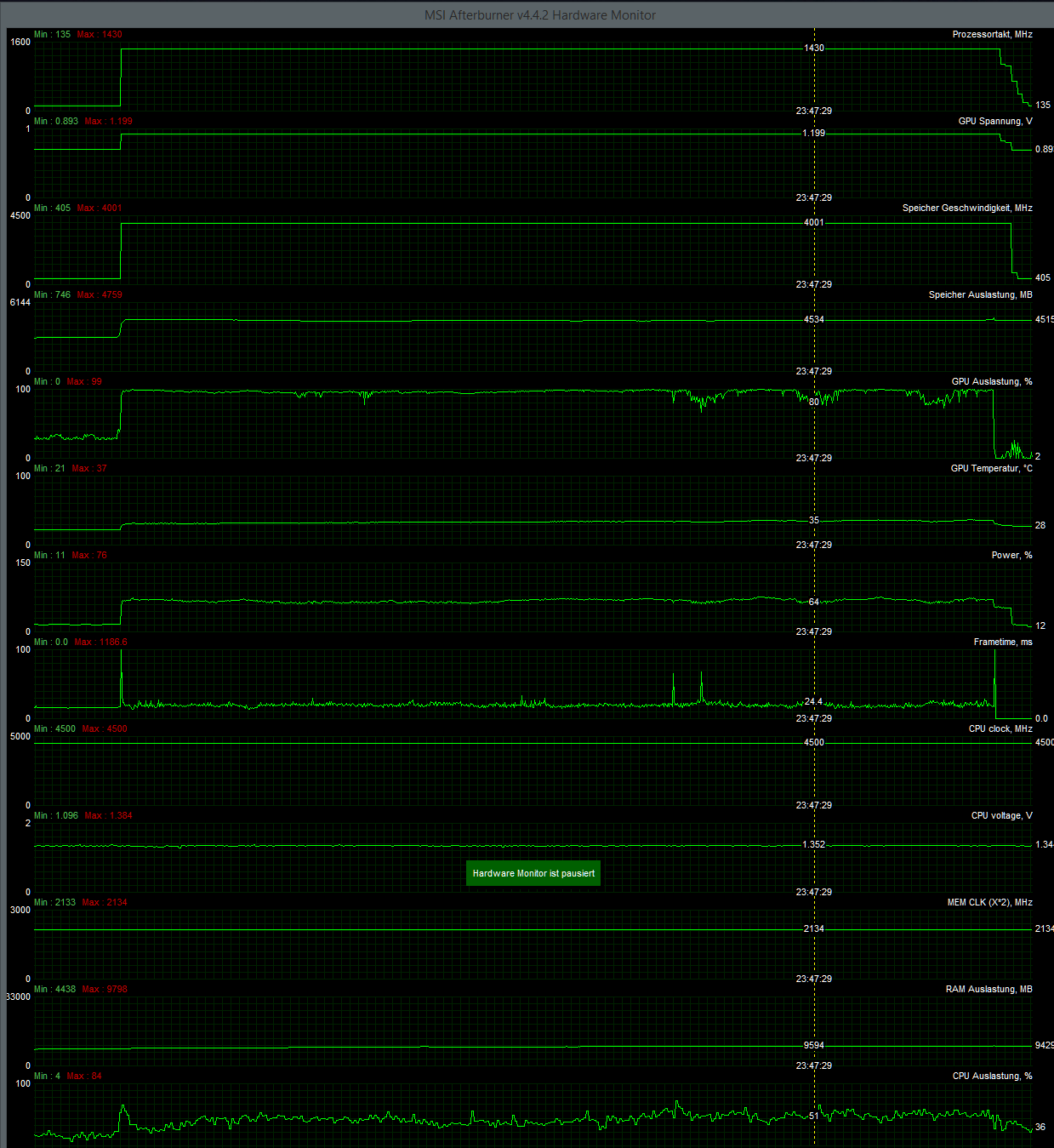Screen dimensions: 1054x1148
Task: Click the cursor reading '64' on Power graph
Action: 814,603
